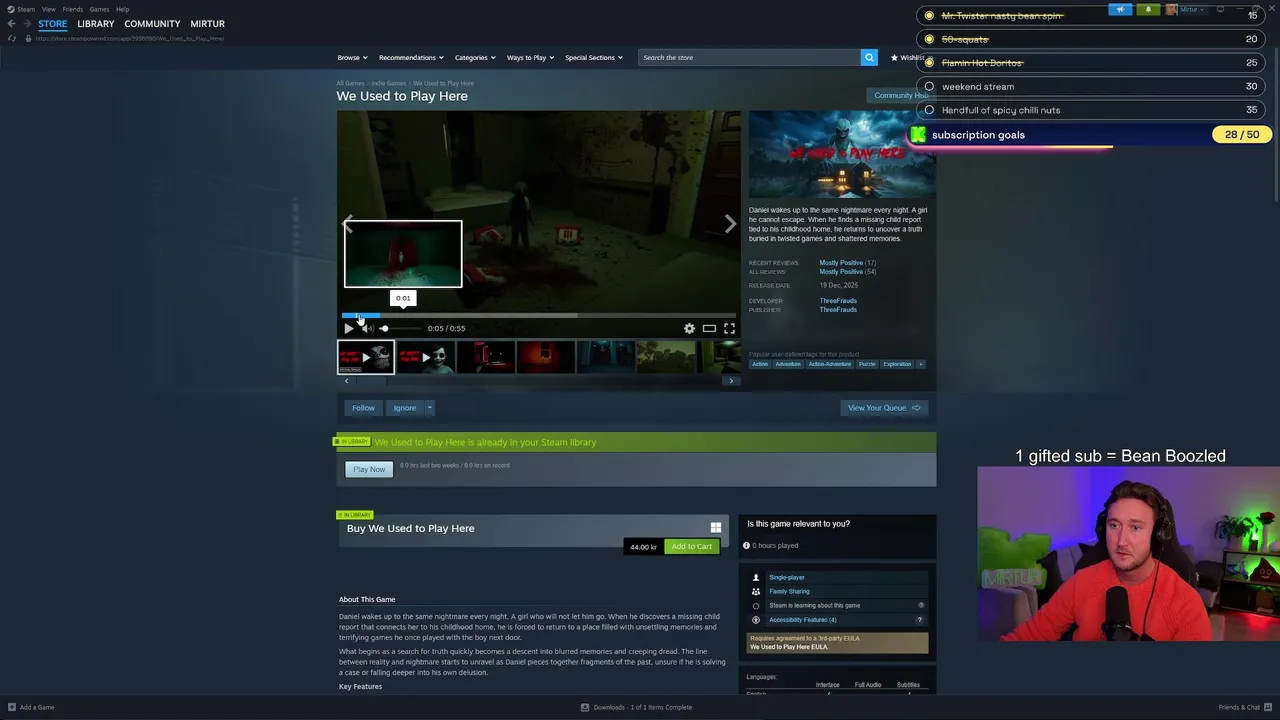Seek along the trailer progress bar
Image resolution: width=1280 pixels, height=720 pixels.
(x=539, y=315)
